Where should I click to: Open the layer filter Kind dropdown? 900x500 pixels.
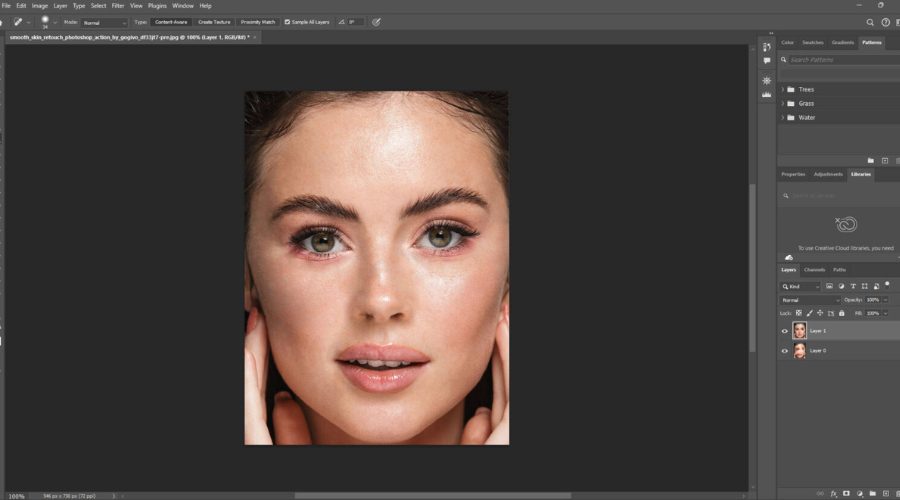[x=801, y=286]
